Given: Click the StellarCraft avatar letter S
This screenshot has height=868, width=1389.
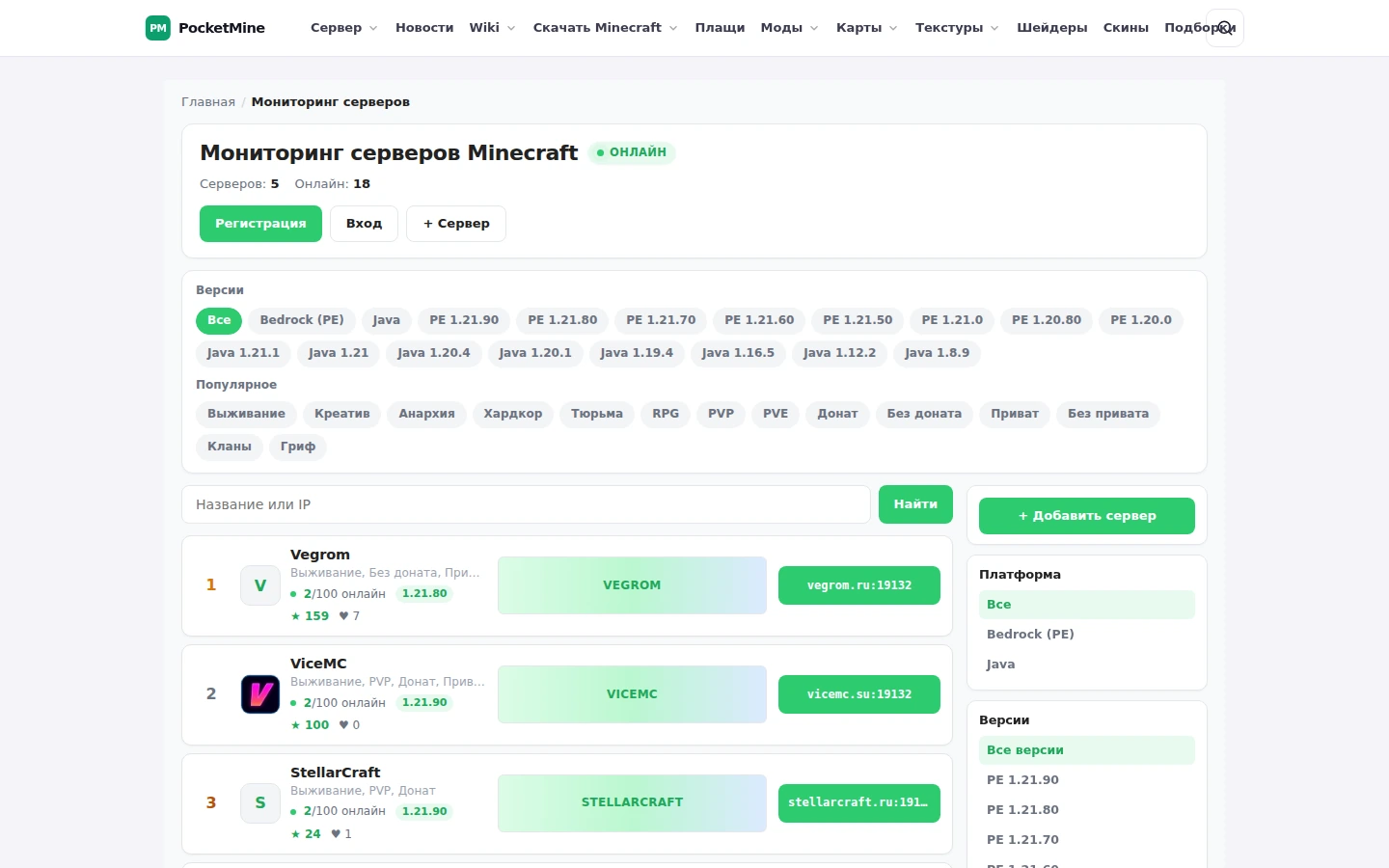Looking at the screenshot, I should 260,802.
